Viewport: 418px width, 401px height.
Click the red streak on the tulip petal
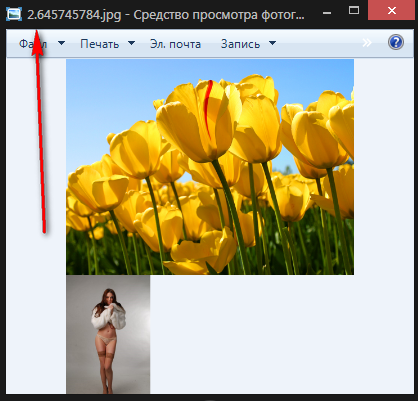(208, 108)
